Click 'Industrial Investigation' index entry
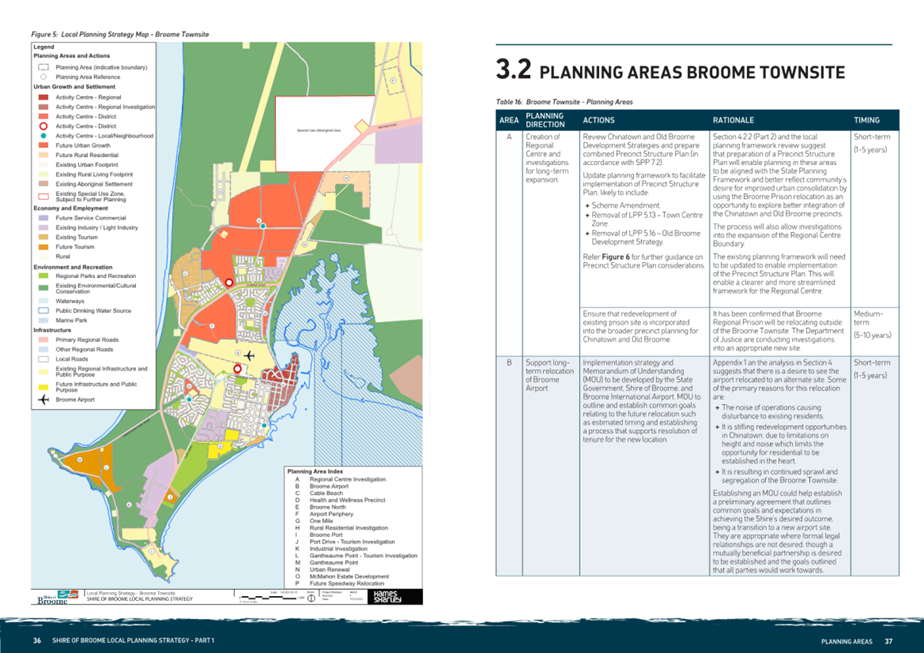The width and height of the screenshot is (924, 653). (x=338, y=549)
